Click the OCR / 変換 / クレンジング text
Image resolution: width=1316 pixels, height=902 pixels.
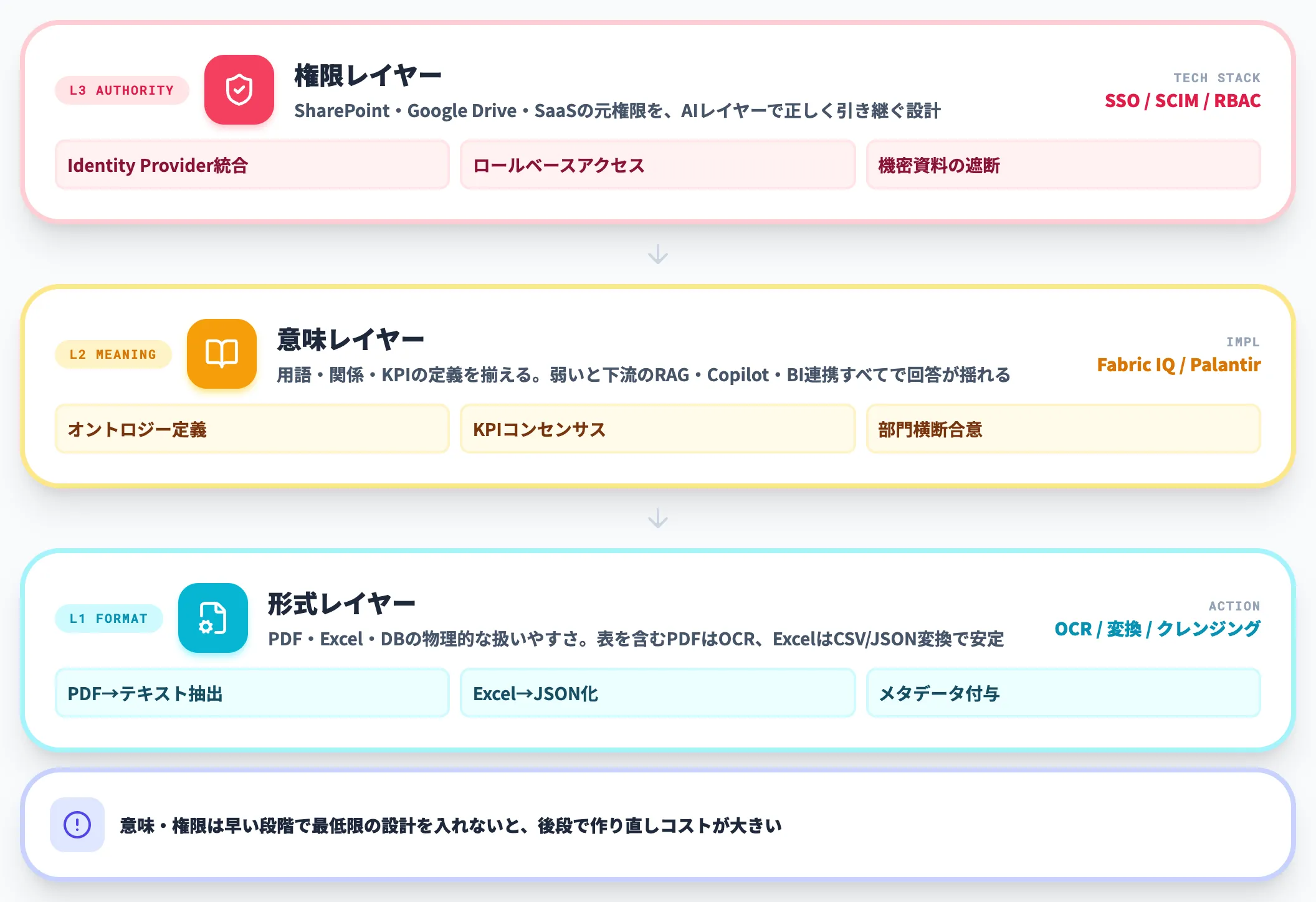(x=1157, y=629)
